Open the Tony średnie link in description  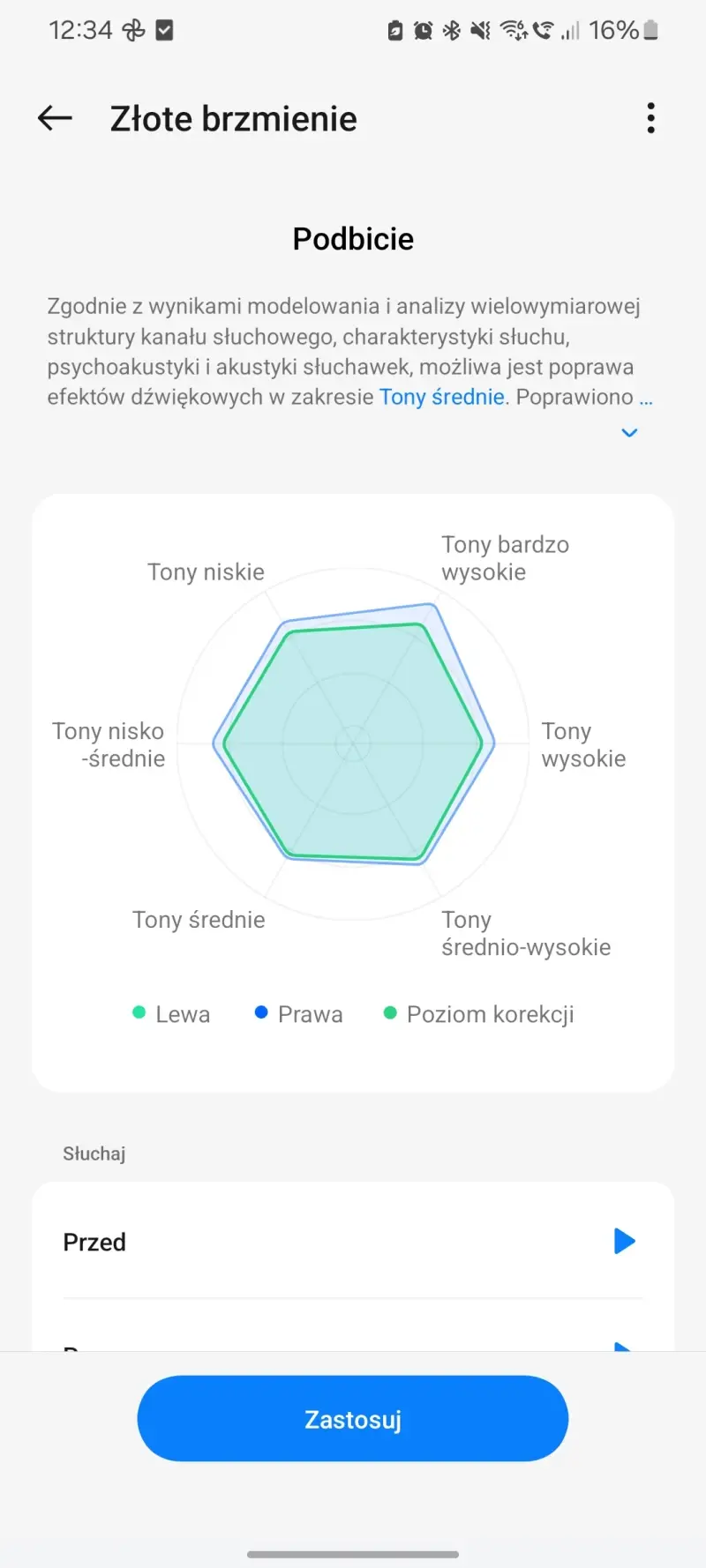click(441, 398)
